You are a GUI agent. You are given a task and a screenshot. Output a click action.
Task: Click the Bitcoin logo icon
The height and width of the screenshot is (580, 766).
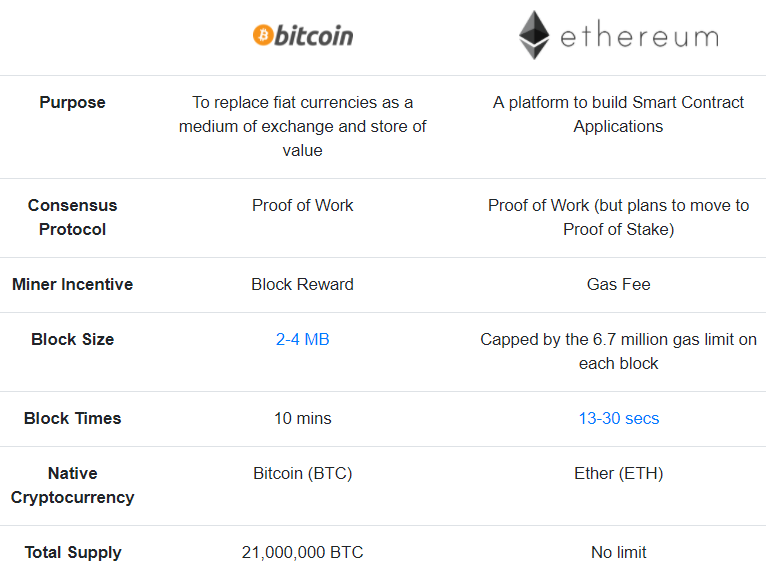click(x=262, y=36)
